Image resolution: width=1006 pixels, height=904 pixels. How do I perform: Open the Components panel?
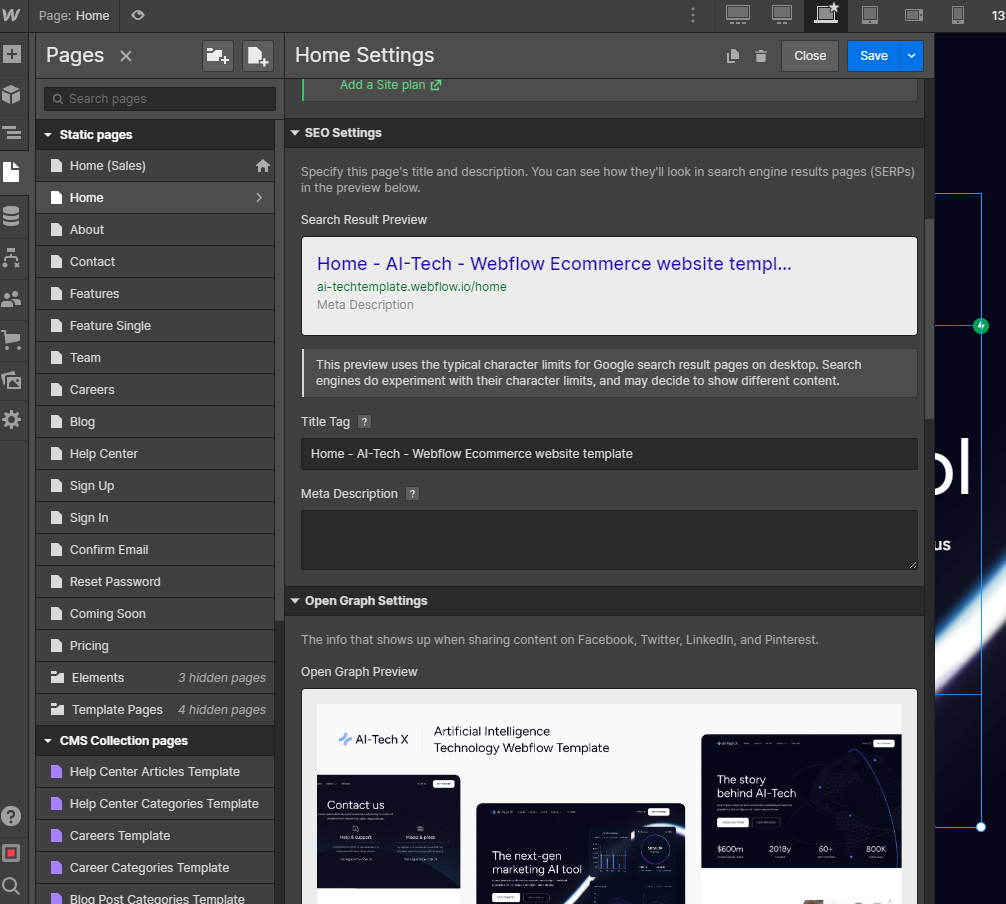point(13,92)
